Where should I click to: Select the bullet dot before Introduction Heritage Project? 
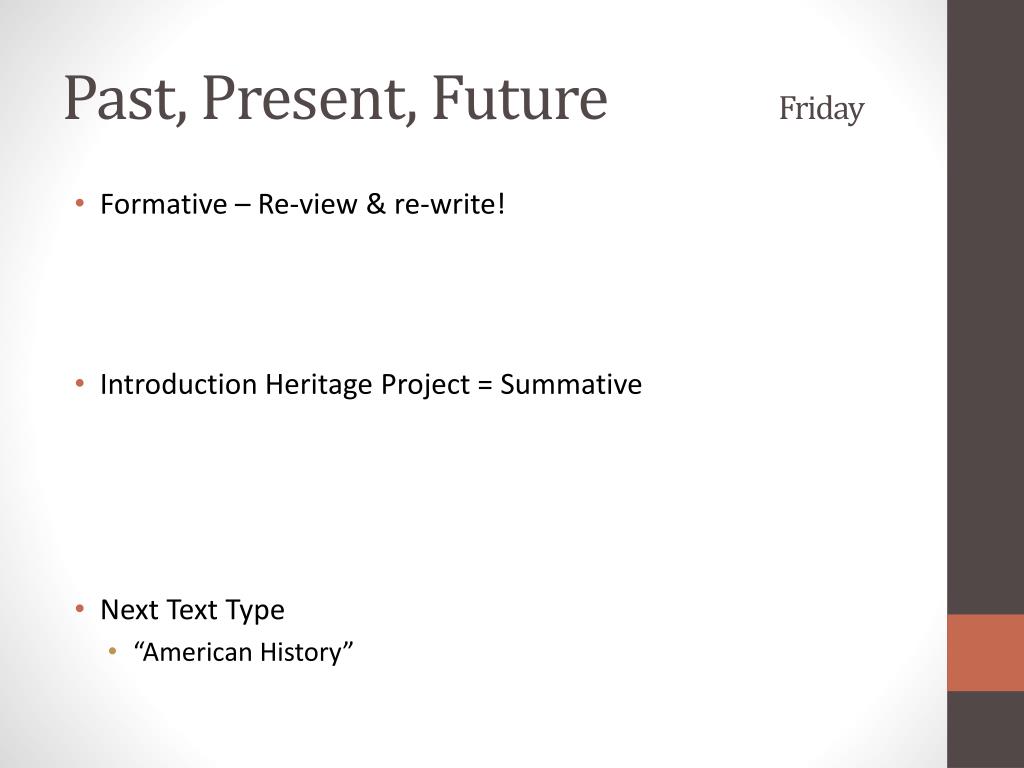coord(80,383)
